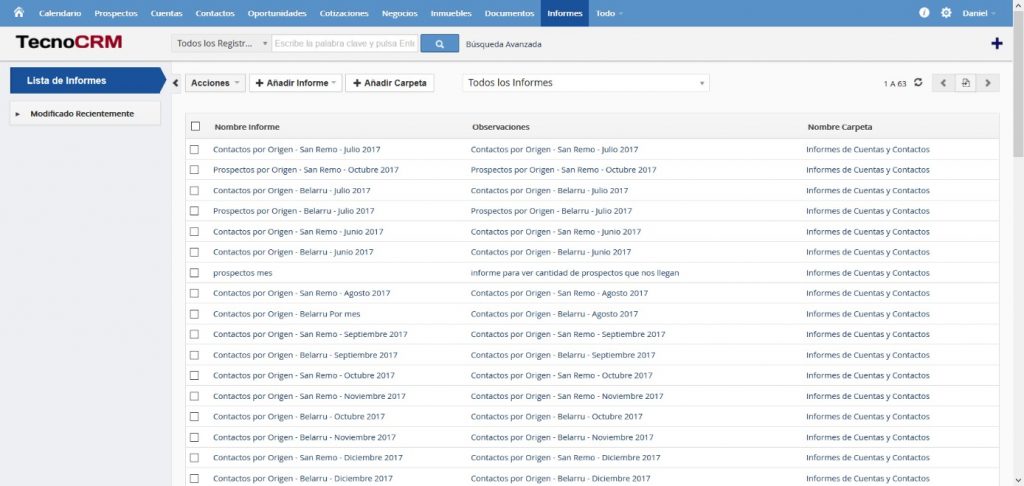Click the quick create plus icon
This screenshot has width=1024, height=486.
click(x=996, y=44)
